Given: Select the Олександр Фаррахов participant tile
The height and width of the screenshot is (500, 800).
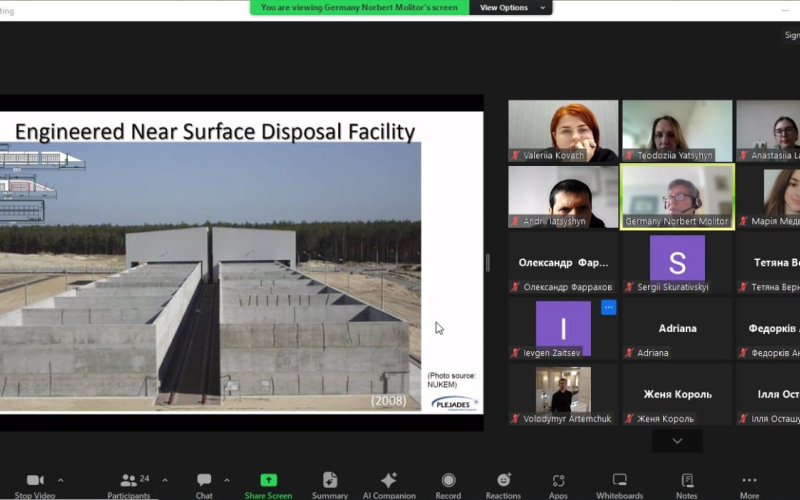Looking at the screenshot, I should point(563,263).
